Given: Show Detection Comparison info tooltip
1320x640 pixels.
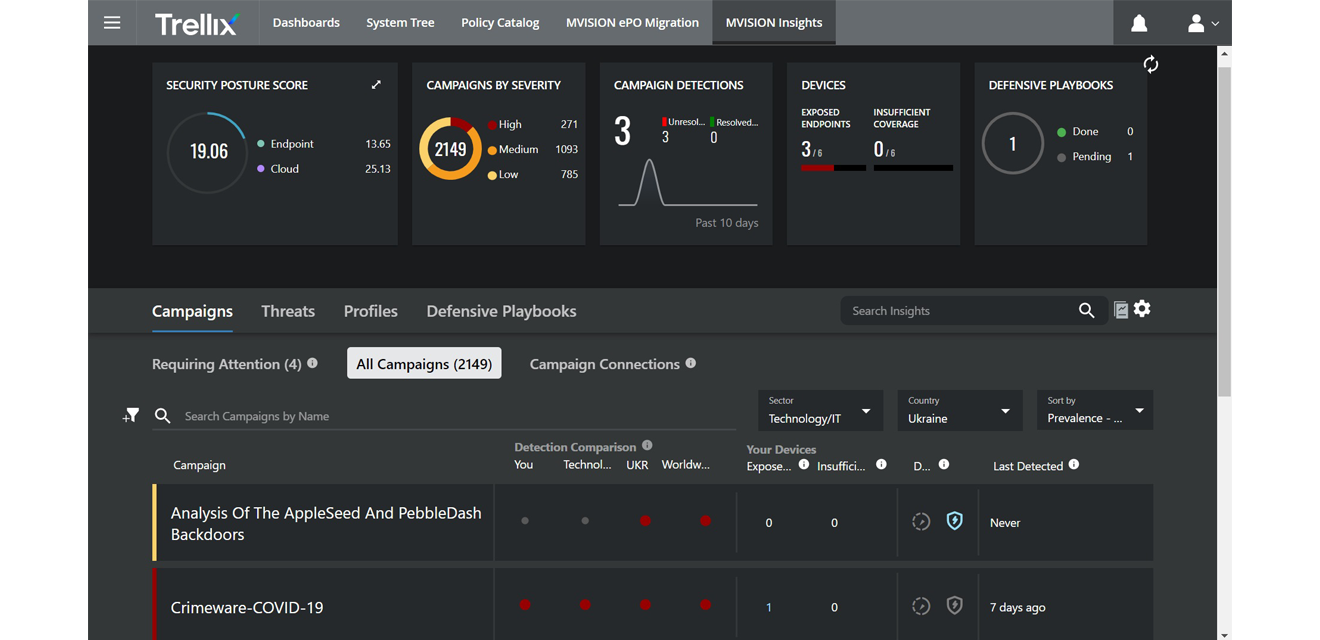Looking at the screenshot, I should tap(647, 446).
